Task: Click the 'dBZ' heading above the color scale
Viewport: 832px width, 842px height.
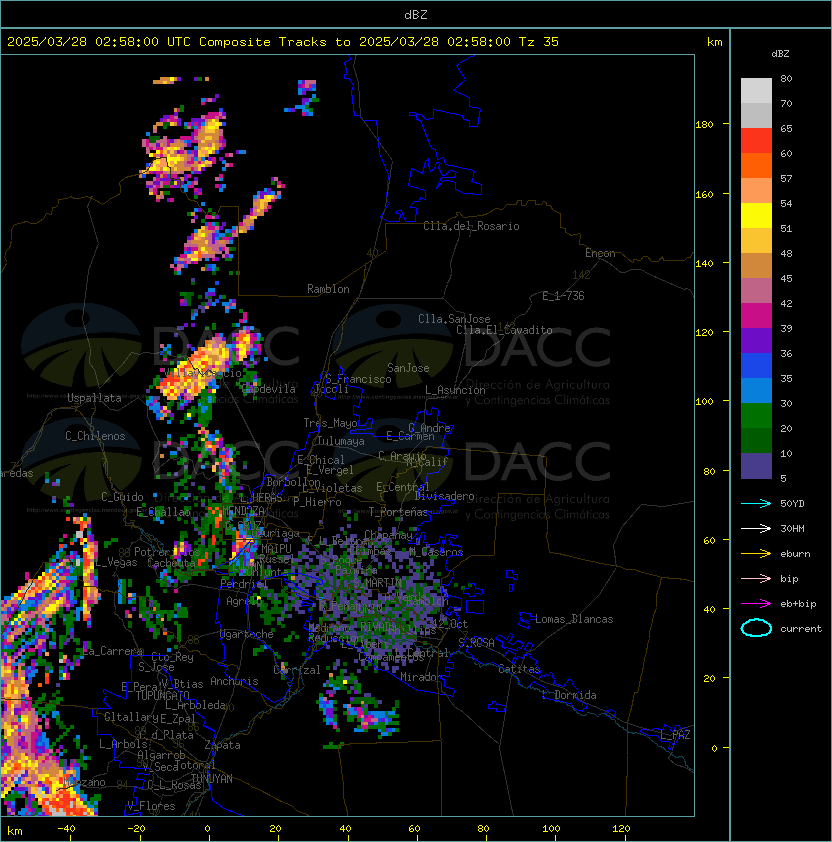Action: tap(780, 54)
